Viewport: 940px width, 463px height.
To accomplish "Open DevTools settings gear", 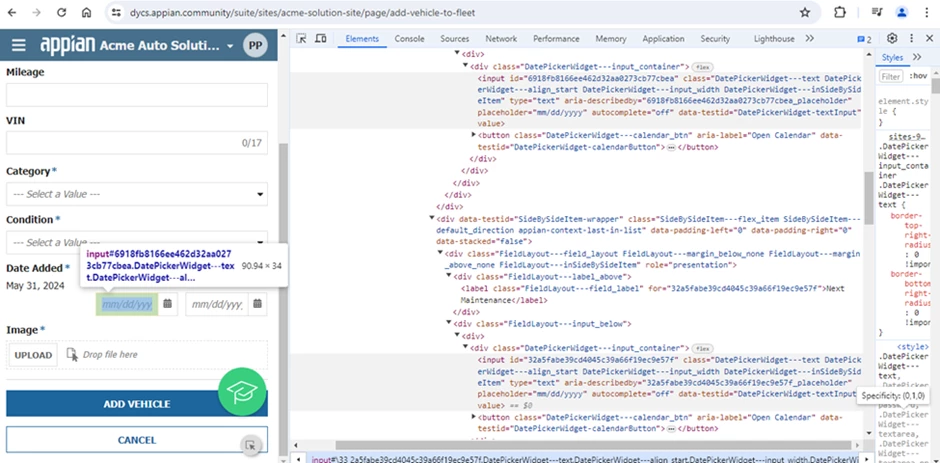I will [892, 38].
